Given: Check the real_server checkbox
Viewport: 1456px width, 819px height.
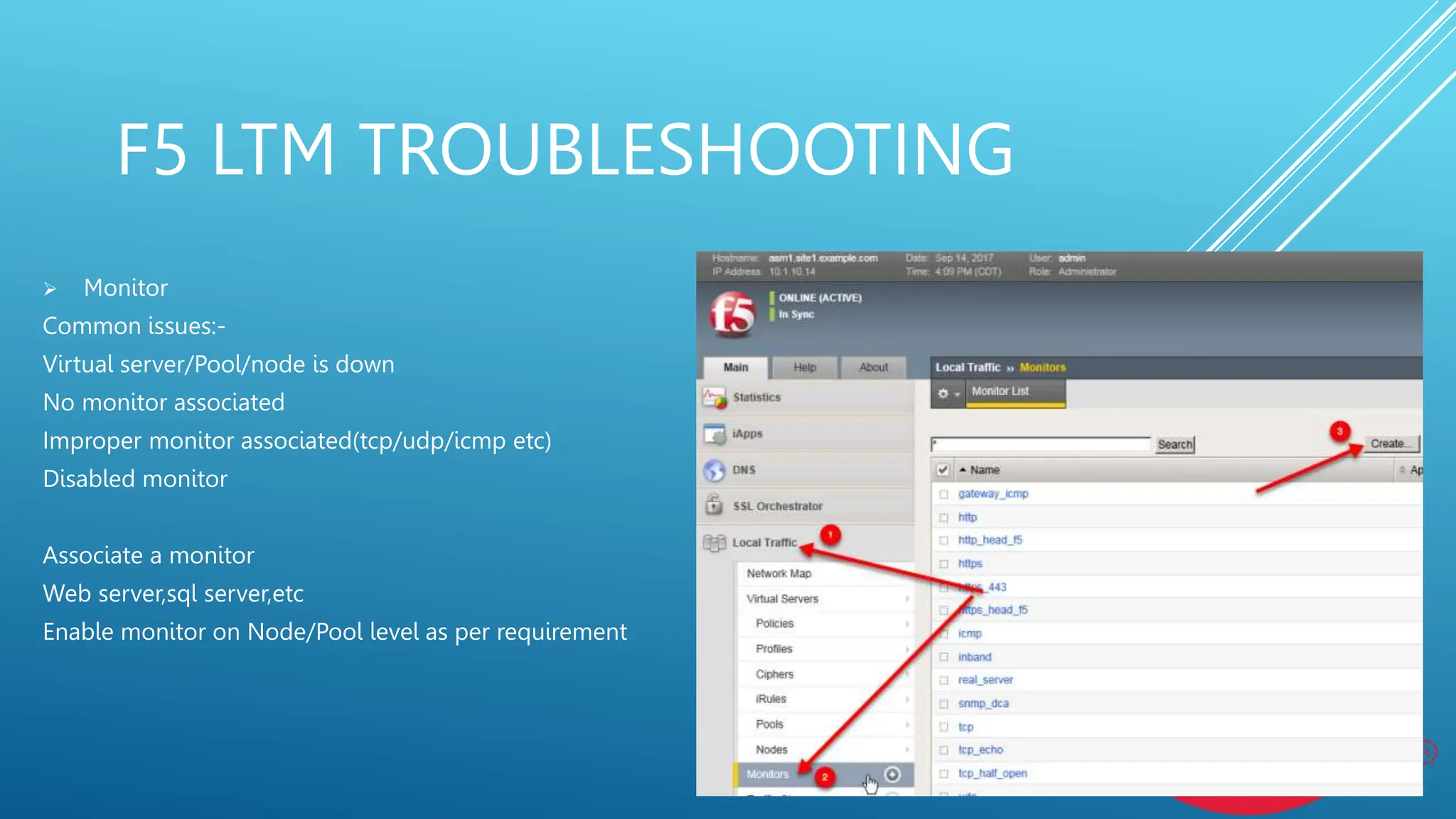Looking at the screenshot, I should coord(943,680).
